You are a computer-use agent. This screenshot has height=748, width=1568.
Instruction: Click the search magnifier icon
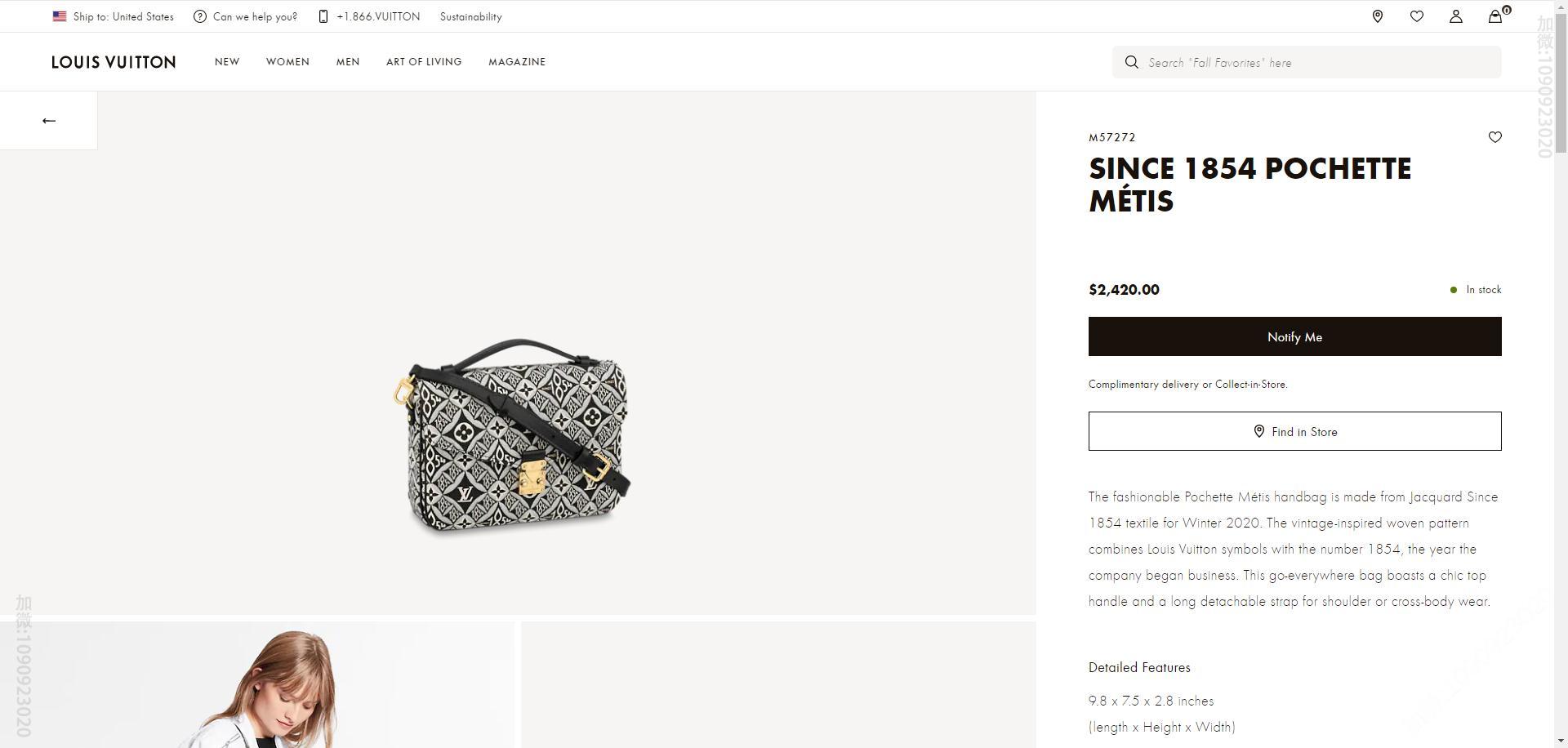1132,62
